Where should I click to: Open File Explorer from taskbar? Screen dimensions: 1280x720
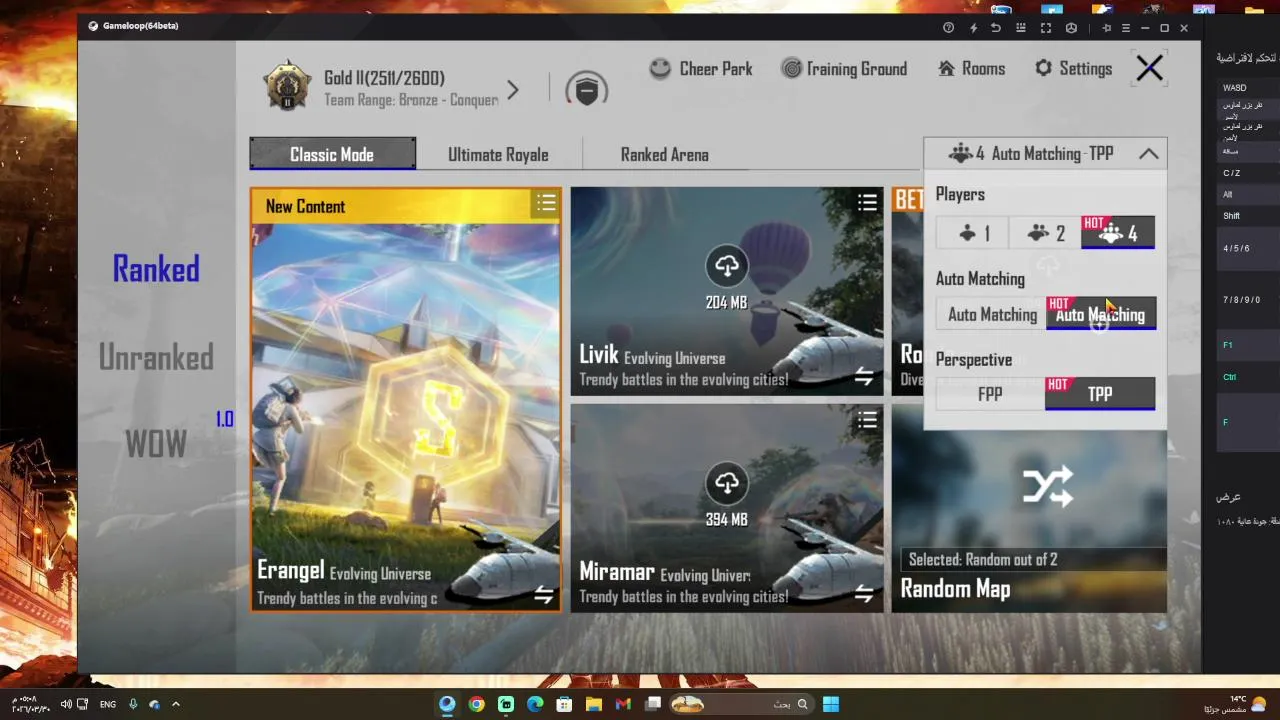[593, 704]
